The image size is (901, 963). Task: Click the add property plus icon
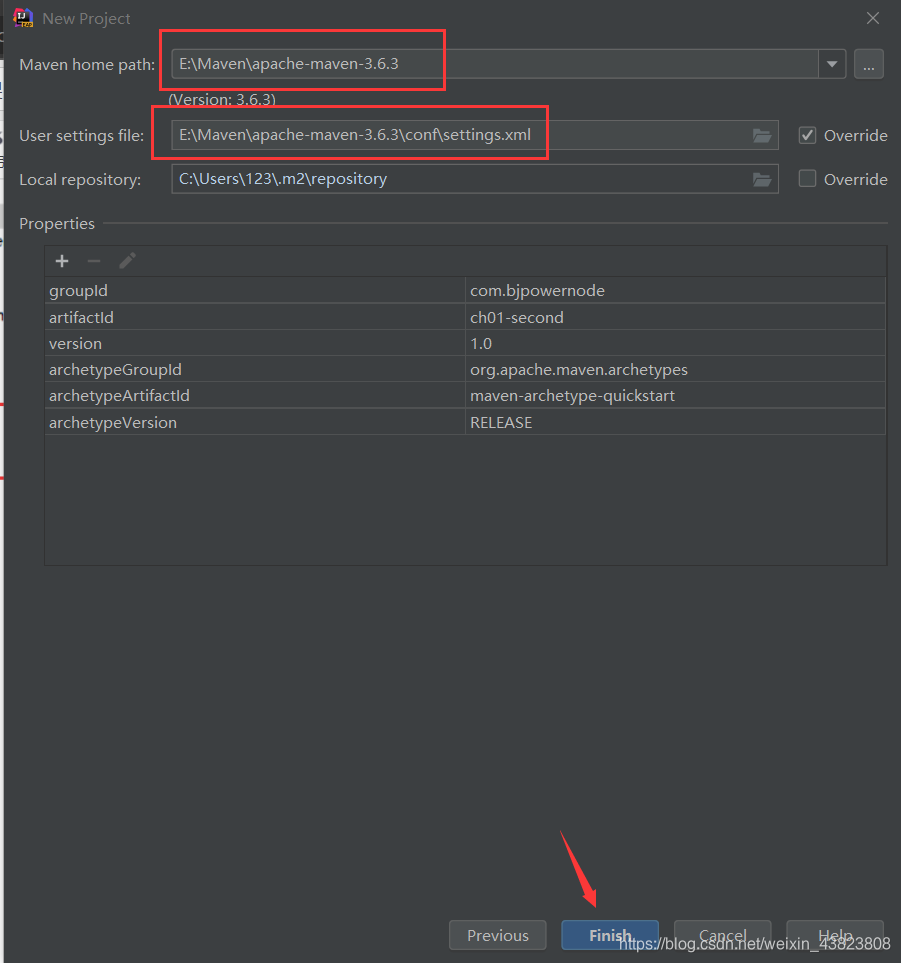coord(62,261)
